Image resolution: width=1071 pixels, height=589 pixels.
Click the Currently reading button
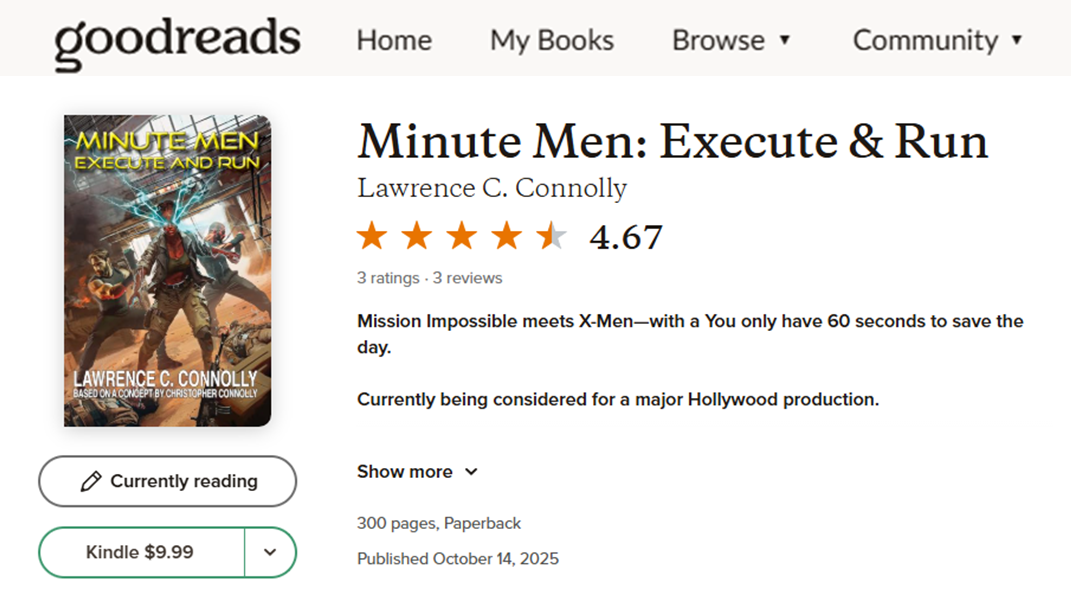pos(167,482)
